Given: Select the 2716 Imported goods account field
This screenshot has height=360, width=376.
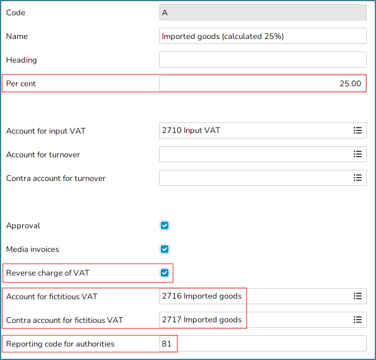Looking at the screenshot, I should point(263,296).
